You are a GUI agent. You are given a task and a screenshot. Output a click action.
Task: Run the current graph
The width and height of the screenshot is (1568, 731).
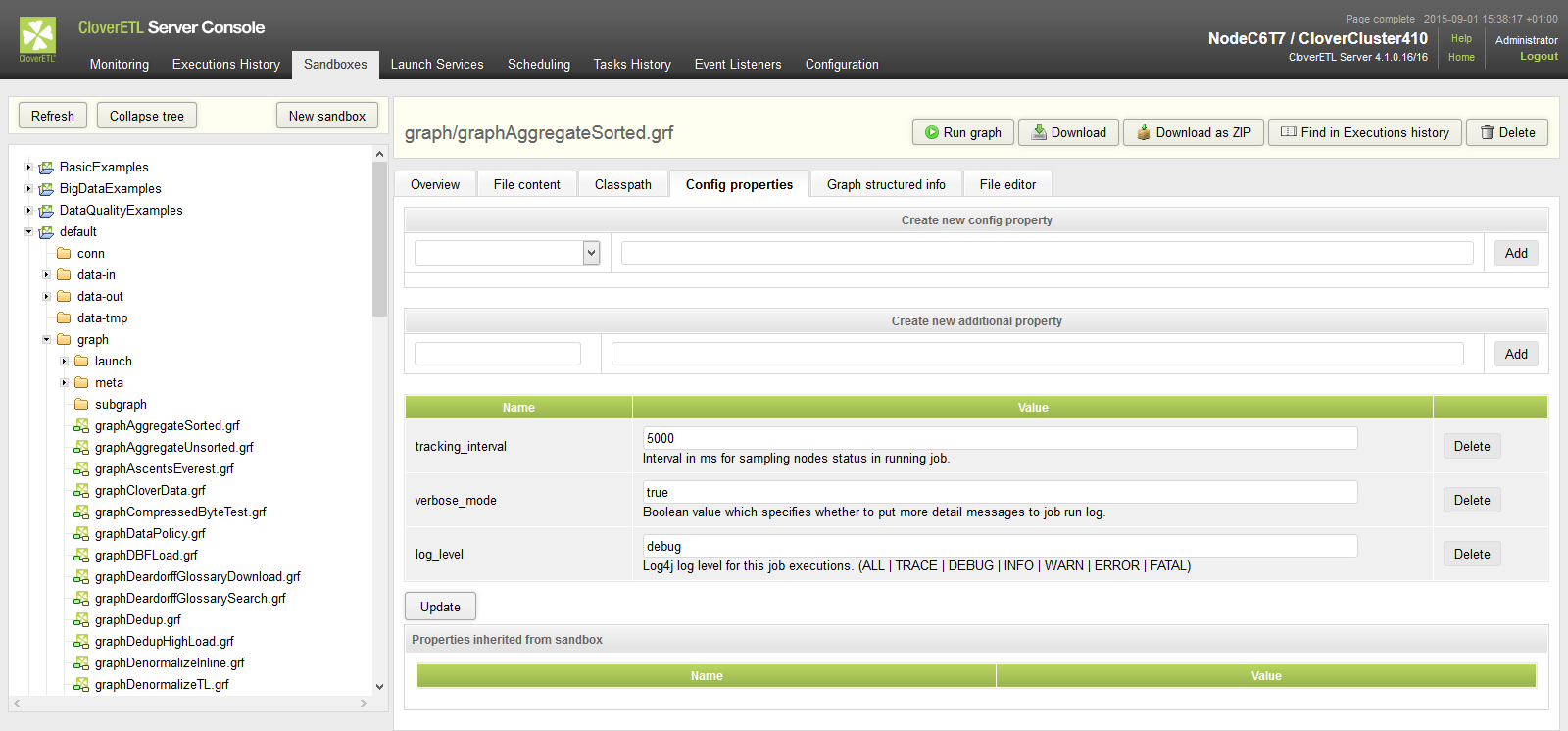[x=963, y=132]
